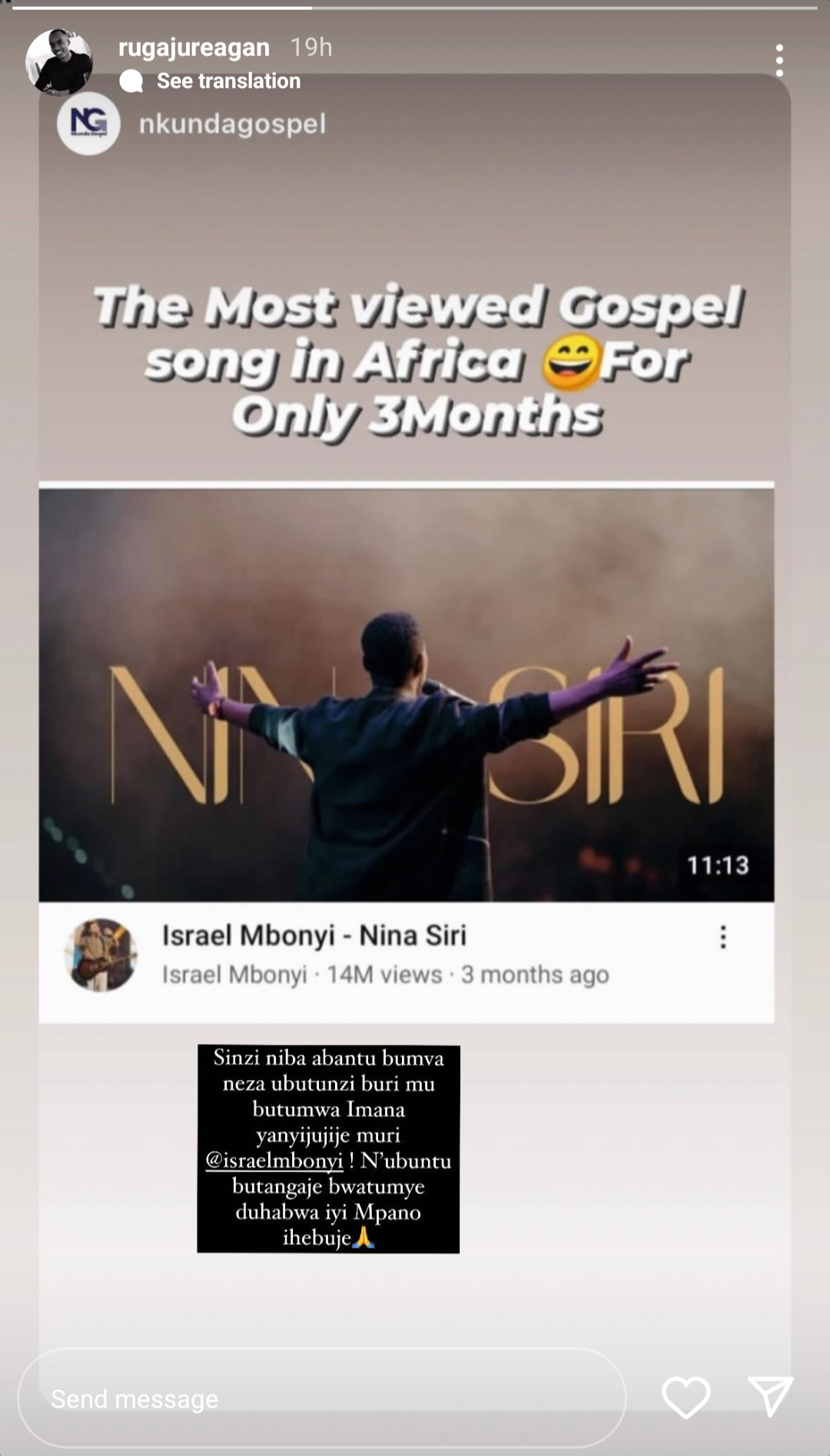Tap the 11:13 video duration badge
830x1456 pixels.
click(718, 866)
